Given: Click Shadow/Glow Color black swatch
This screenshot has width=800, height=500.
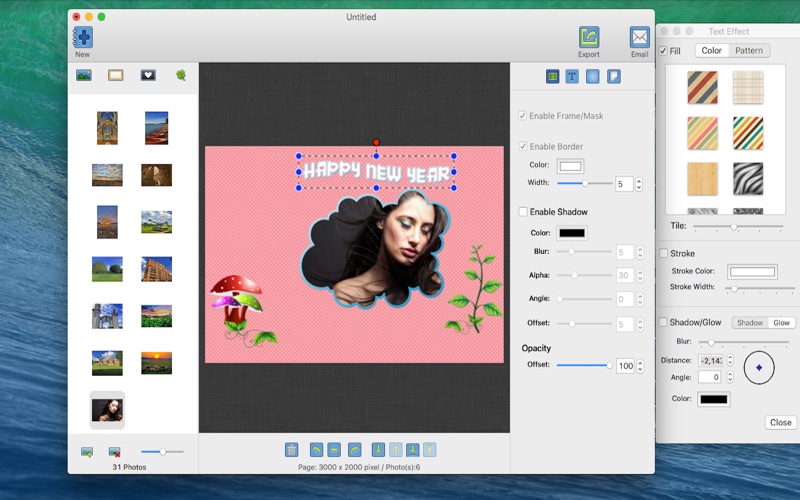Looking at the screenshot, I should [713, 399].
